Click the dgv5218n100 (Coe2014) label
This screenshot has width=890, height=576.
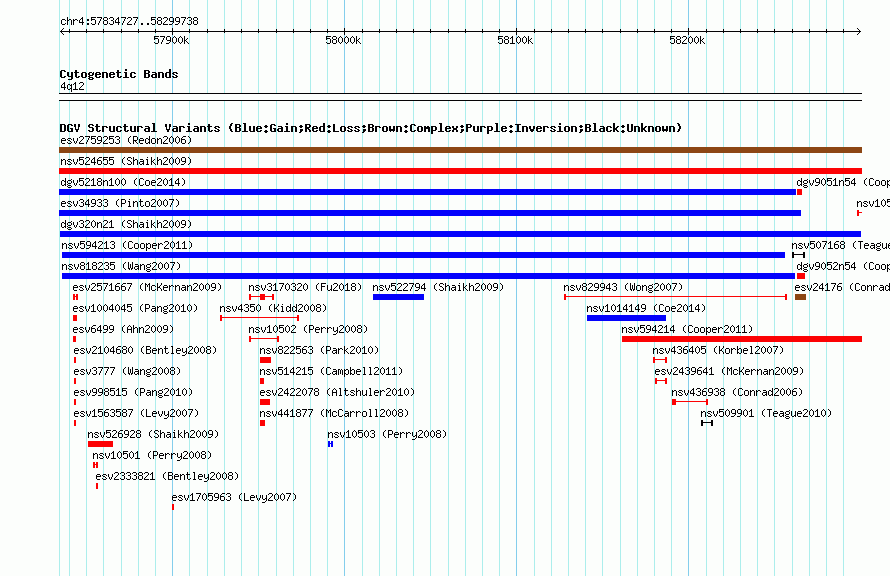click(x=123, y=182)
